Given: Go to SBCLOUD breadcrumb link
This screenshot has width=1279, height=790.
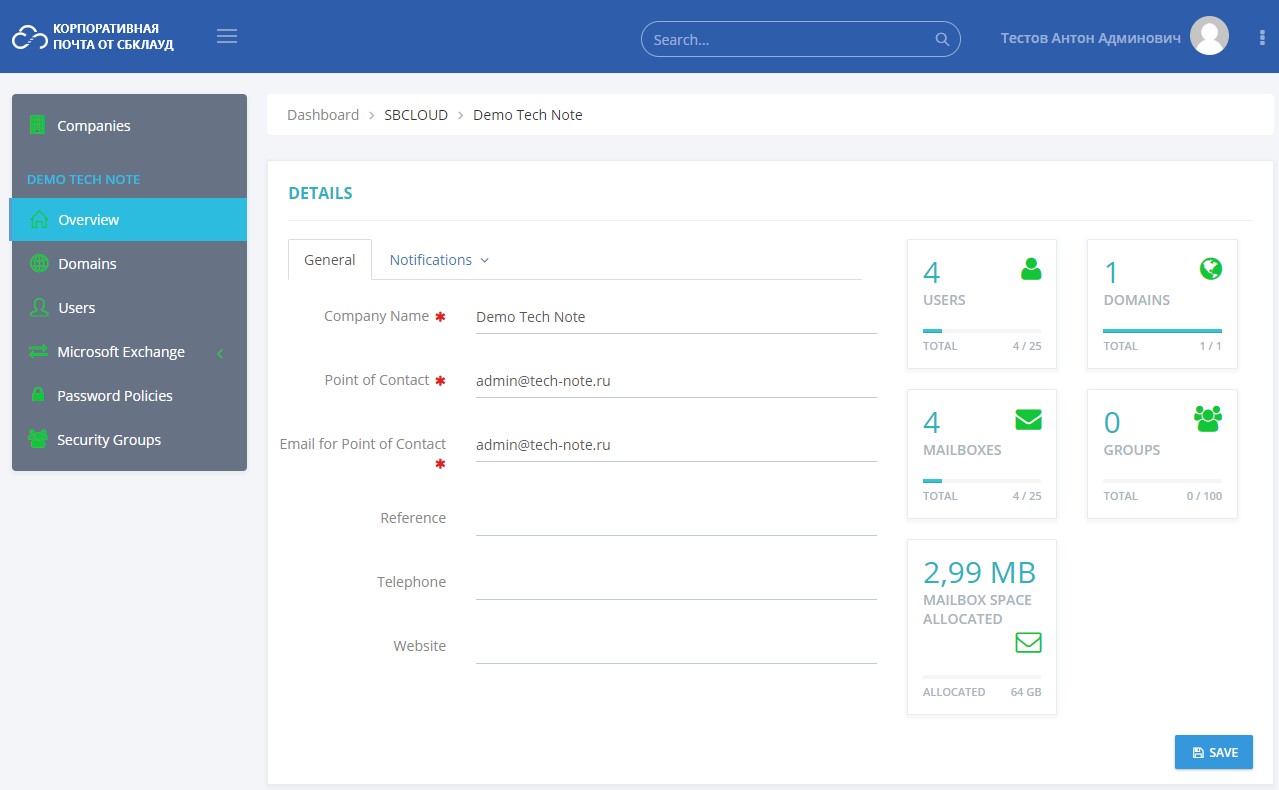Looking at the screenshot, I should pos(416,114).
